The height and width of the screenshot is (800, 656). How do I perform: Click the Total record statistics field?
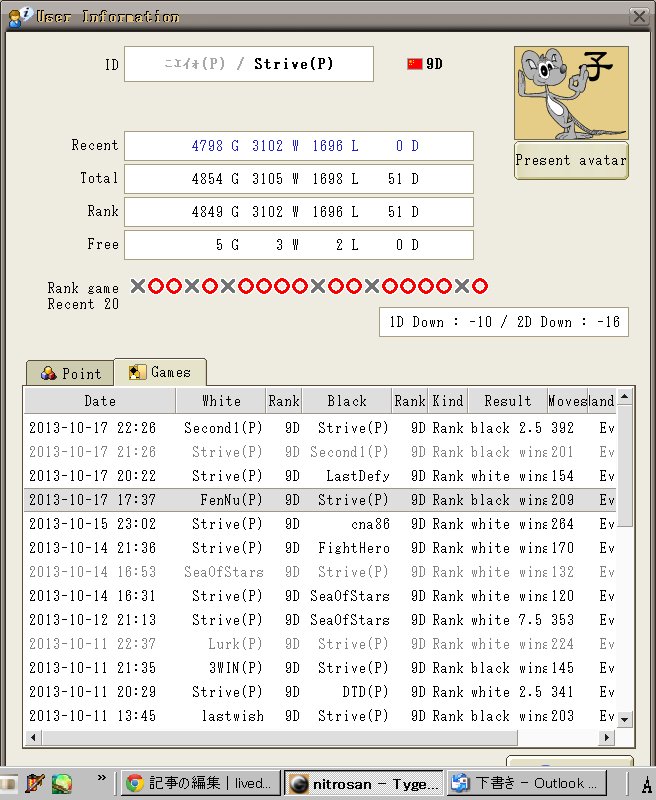click(299, 179)
